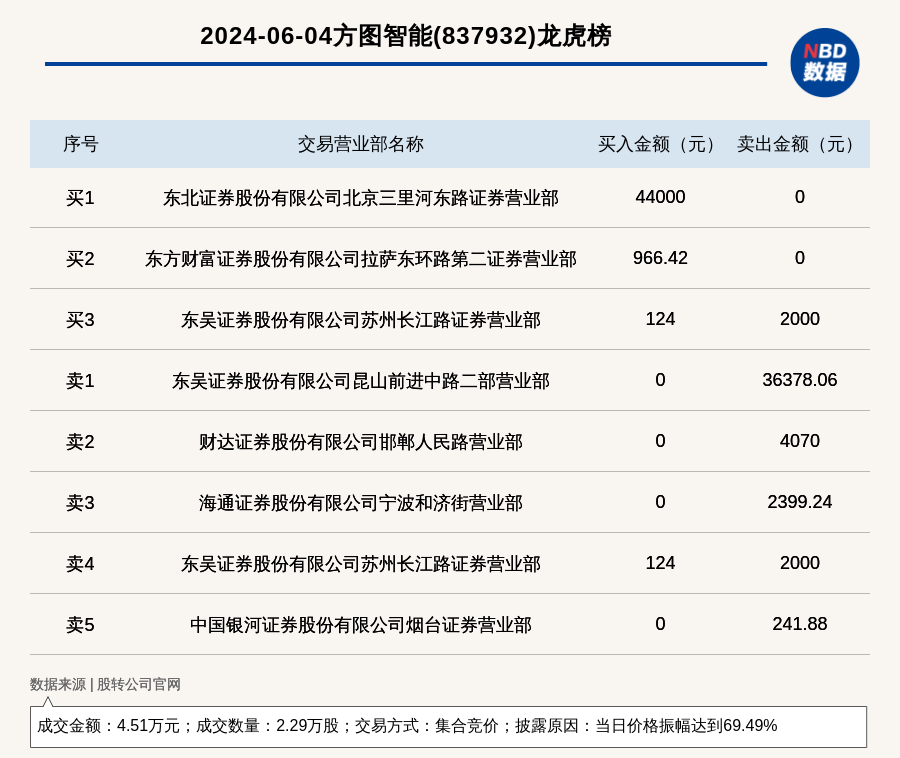Click the 买3 row label
This screenshot has height=758, width=900.
[80, 320]
